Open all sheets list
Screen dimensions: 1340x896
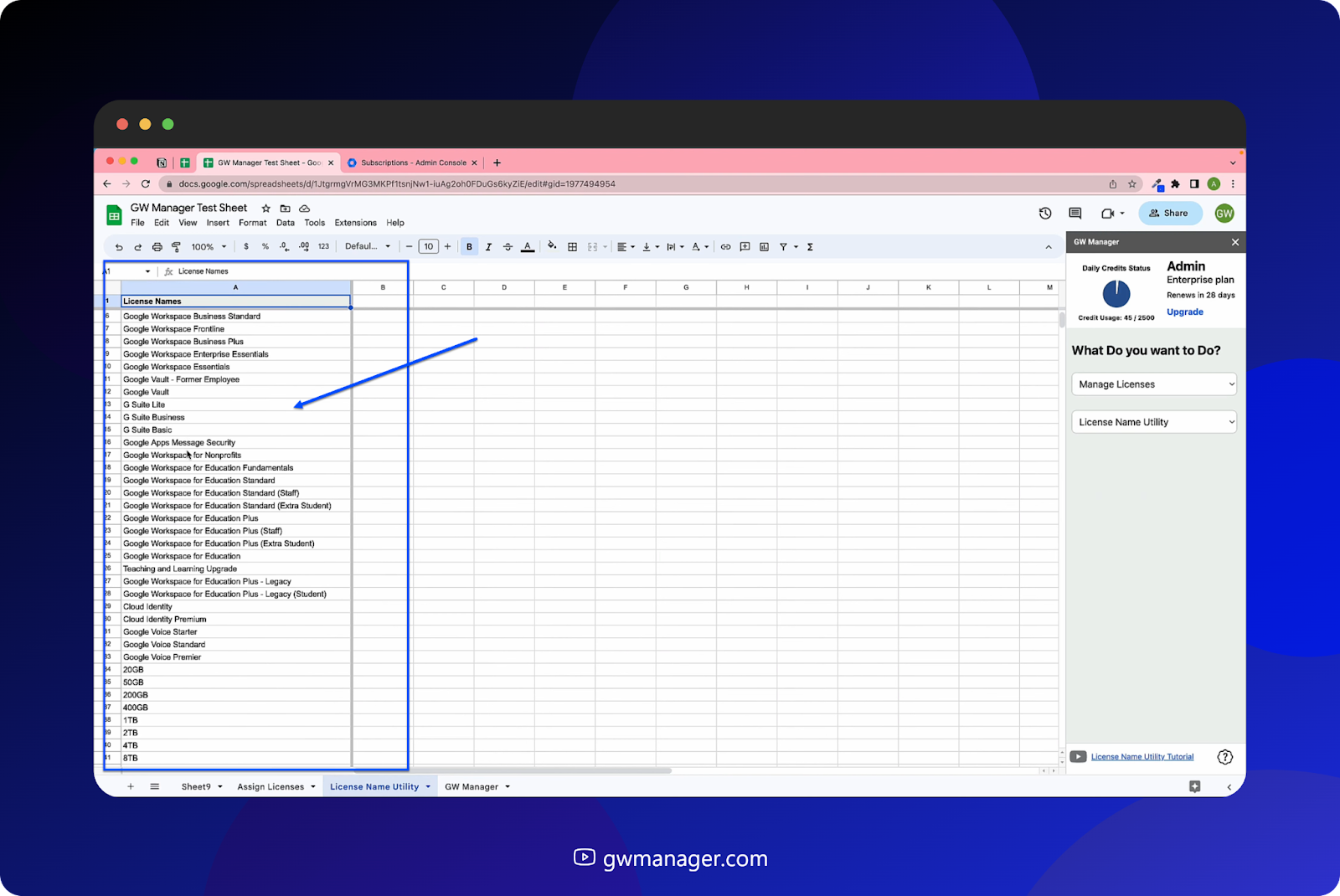coord(155,786)
